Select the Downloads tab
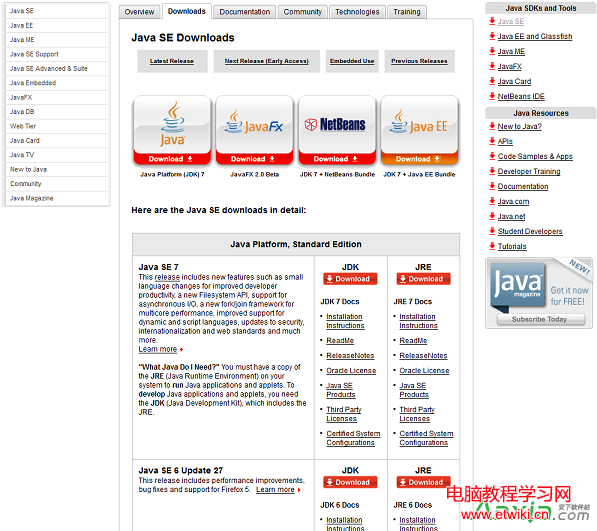 pyautogui.click(x=187, y=11)
